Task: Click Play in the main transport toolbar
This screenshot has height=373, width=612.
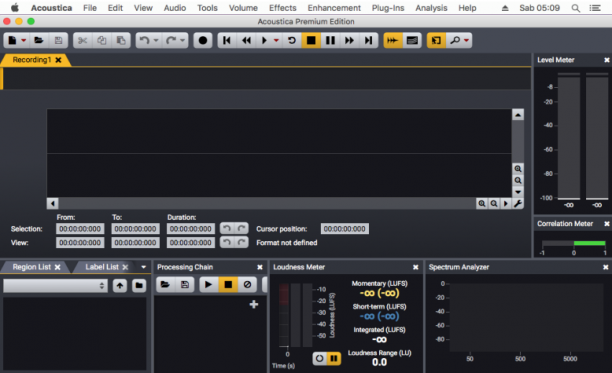Action: point(264,40)
